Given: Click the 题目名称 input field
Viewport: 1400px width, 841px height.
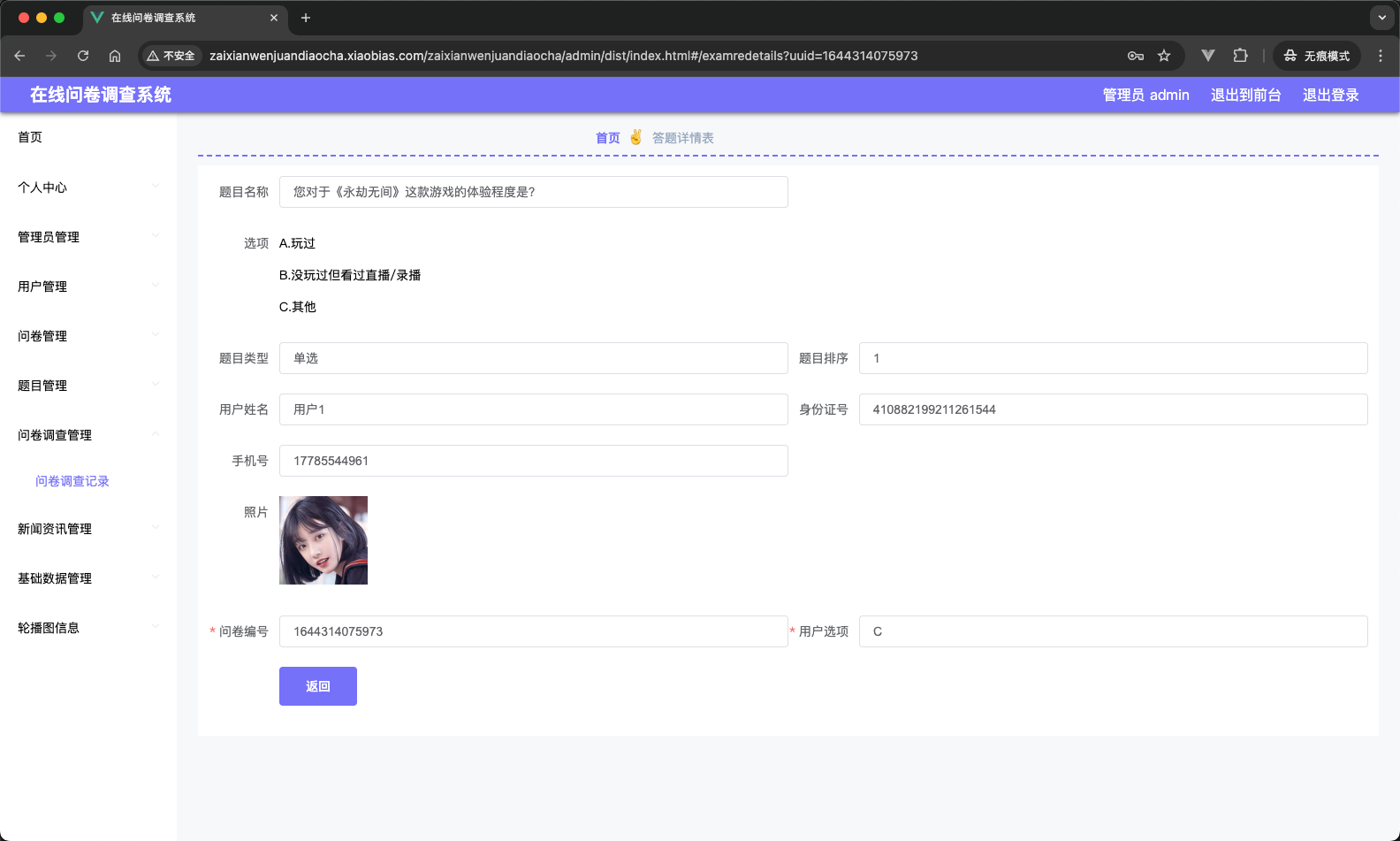Looking at the screenshot, I should coord(534,192).
